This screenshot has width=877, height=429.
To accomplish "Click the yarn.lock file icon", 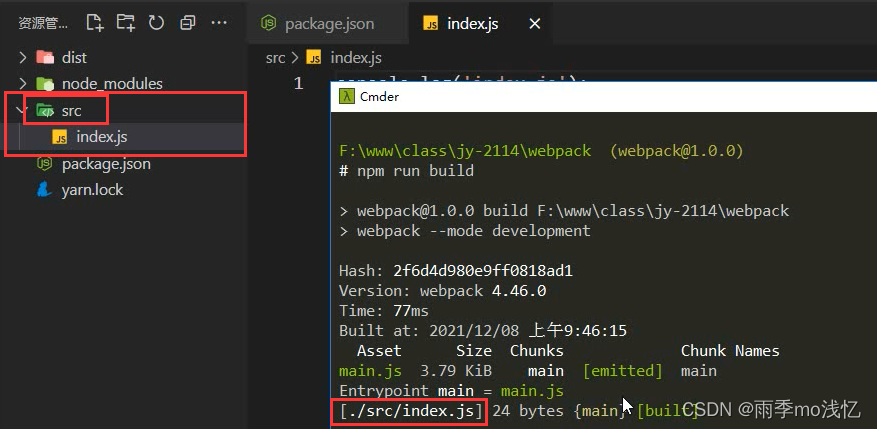I will click(x=44, y=190).
